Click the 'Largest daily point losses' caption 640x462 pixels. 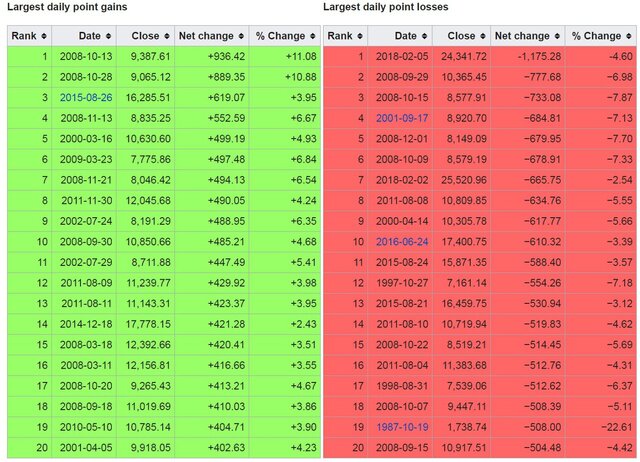[x=385, y=8]
